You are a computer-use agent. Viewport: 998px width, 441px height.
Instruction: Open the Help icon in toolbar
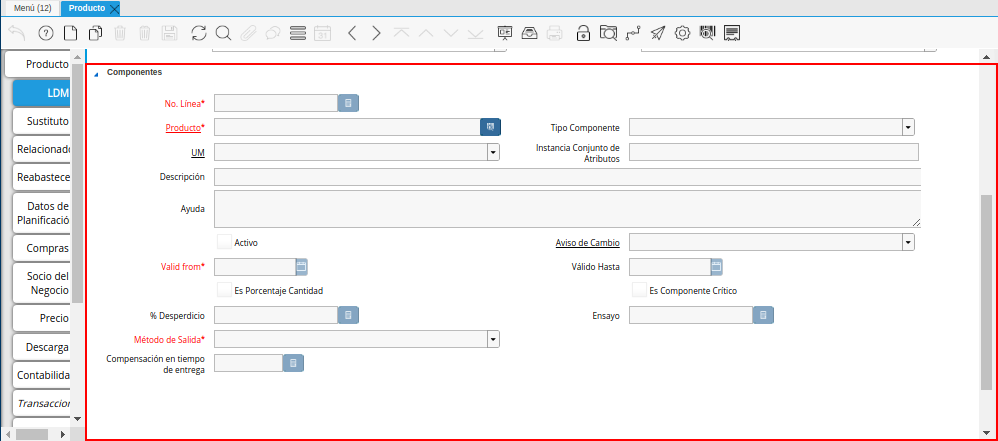pyautogui.click(x=46, y=33)
